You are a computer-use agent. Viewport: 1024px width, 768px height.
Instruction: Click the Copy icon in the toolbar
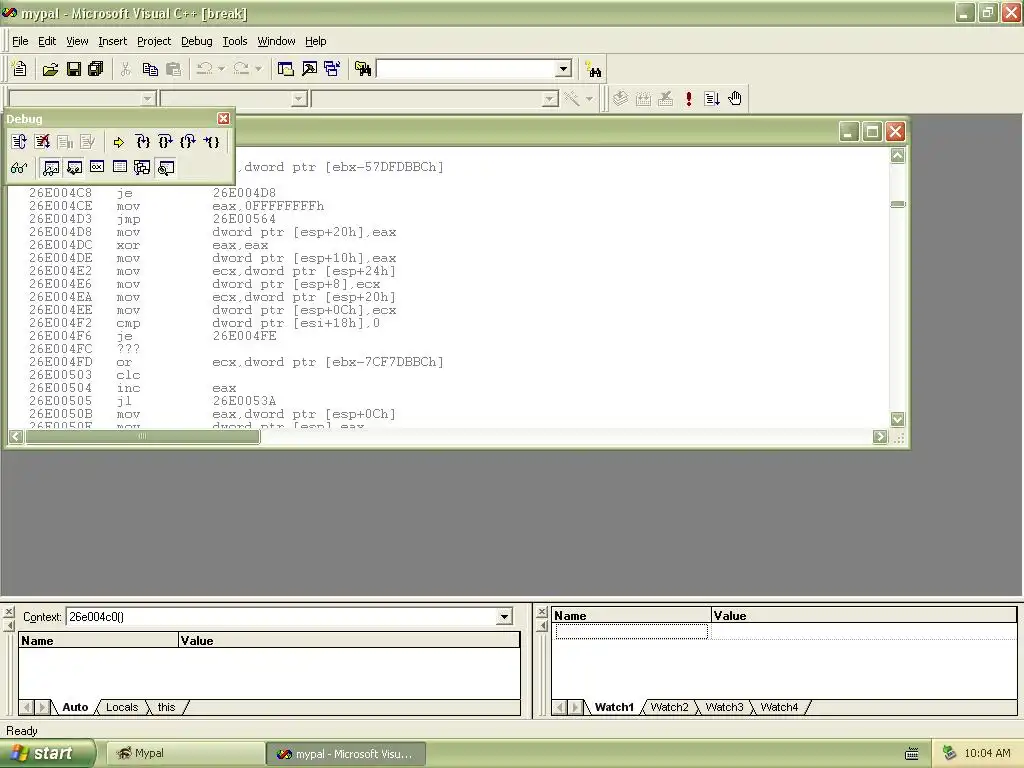(150, 69)
